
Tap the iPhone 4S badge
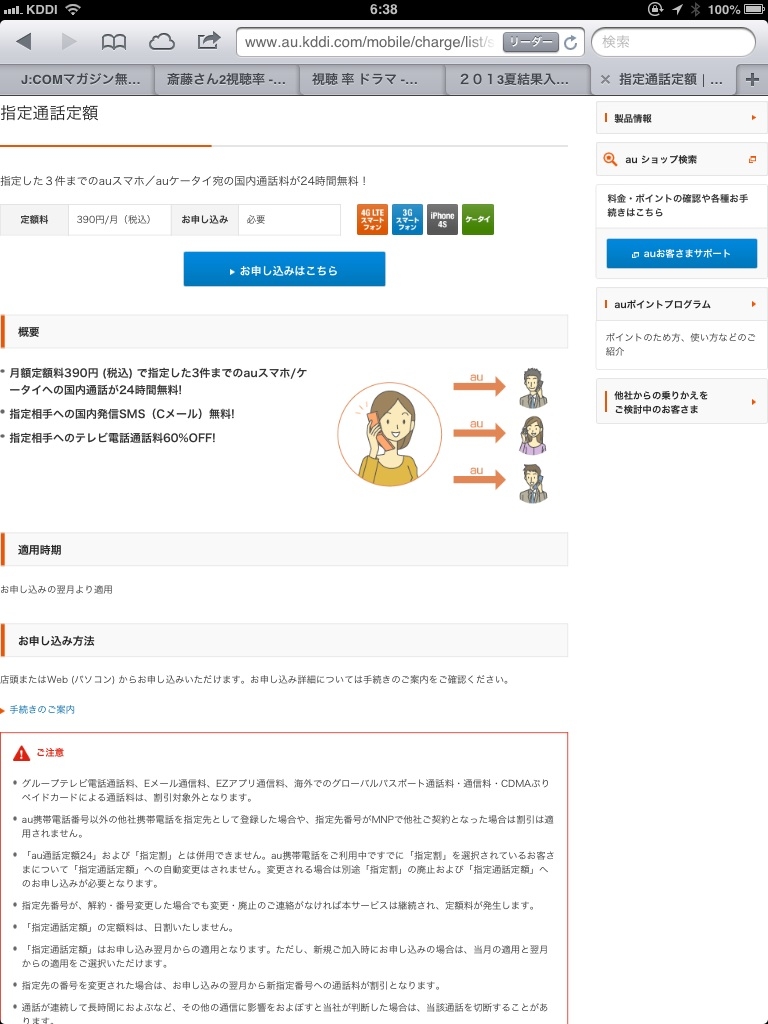(442, 219)
